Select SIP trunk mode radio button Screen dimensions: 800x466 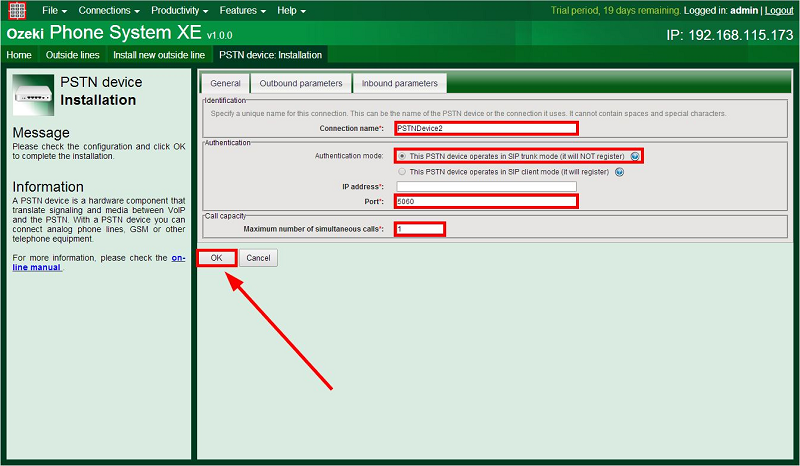(x=402, y=157)
